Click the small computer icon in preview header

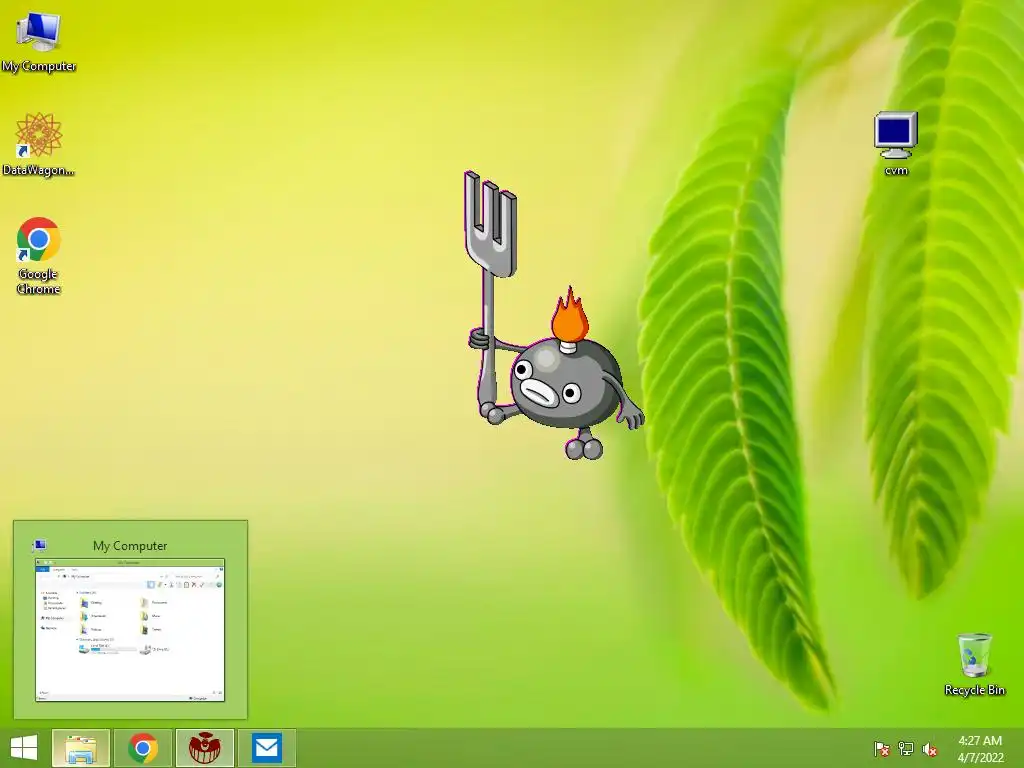[x=39, y=545]
